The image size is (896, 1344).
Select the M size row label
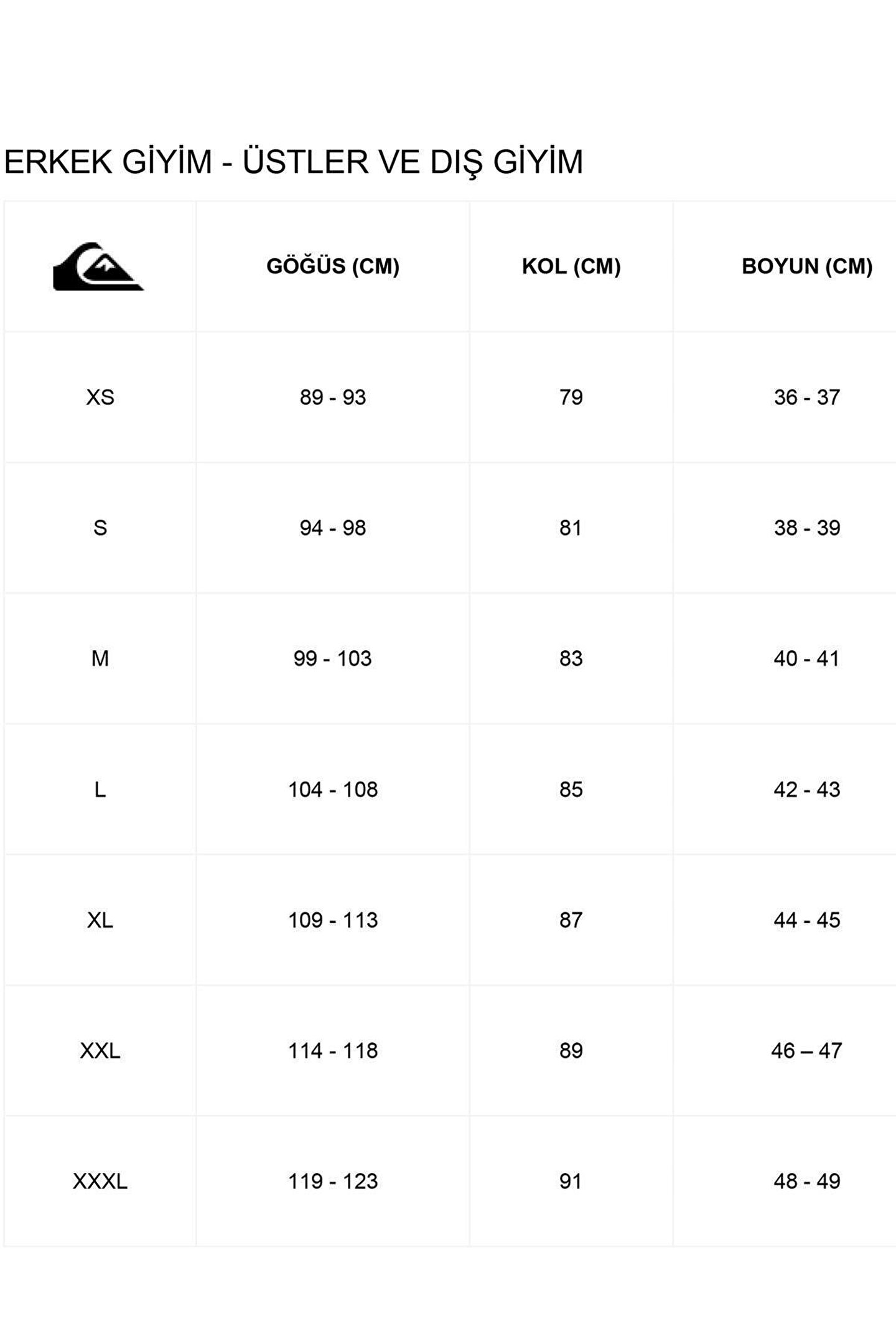(x=100, y=658)
